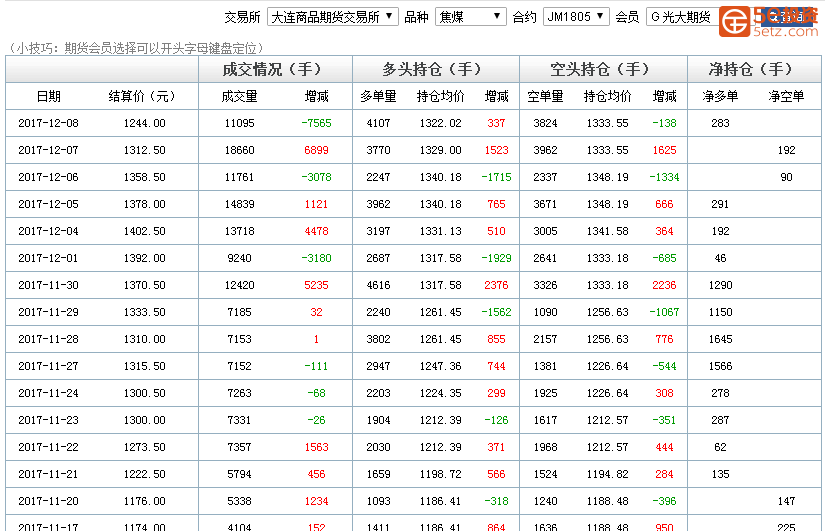Select the date cell 2017-11-22

[x=48, y=447]
